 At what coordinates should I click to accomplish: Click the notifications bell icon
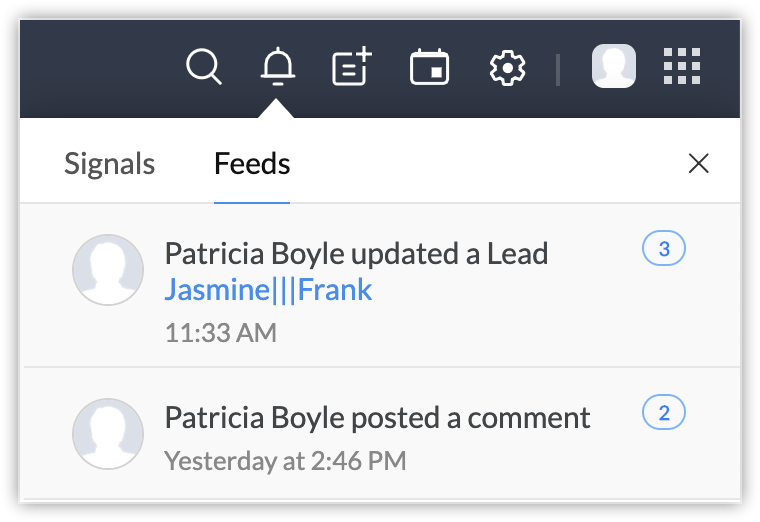[278, 68]
